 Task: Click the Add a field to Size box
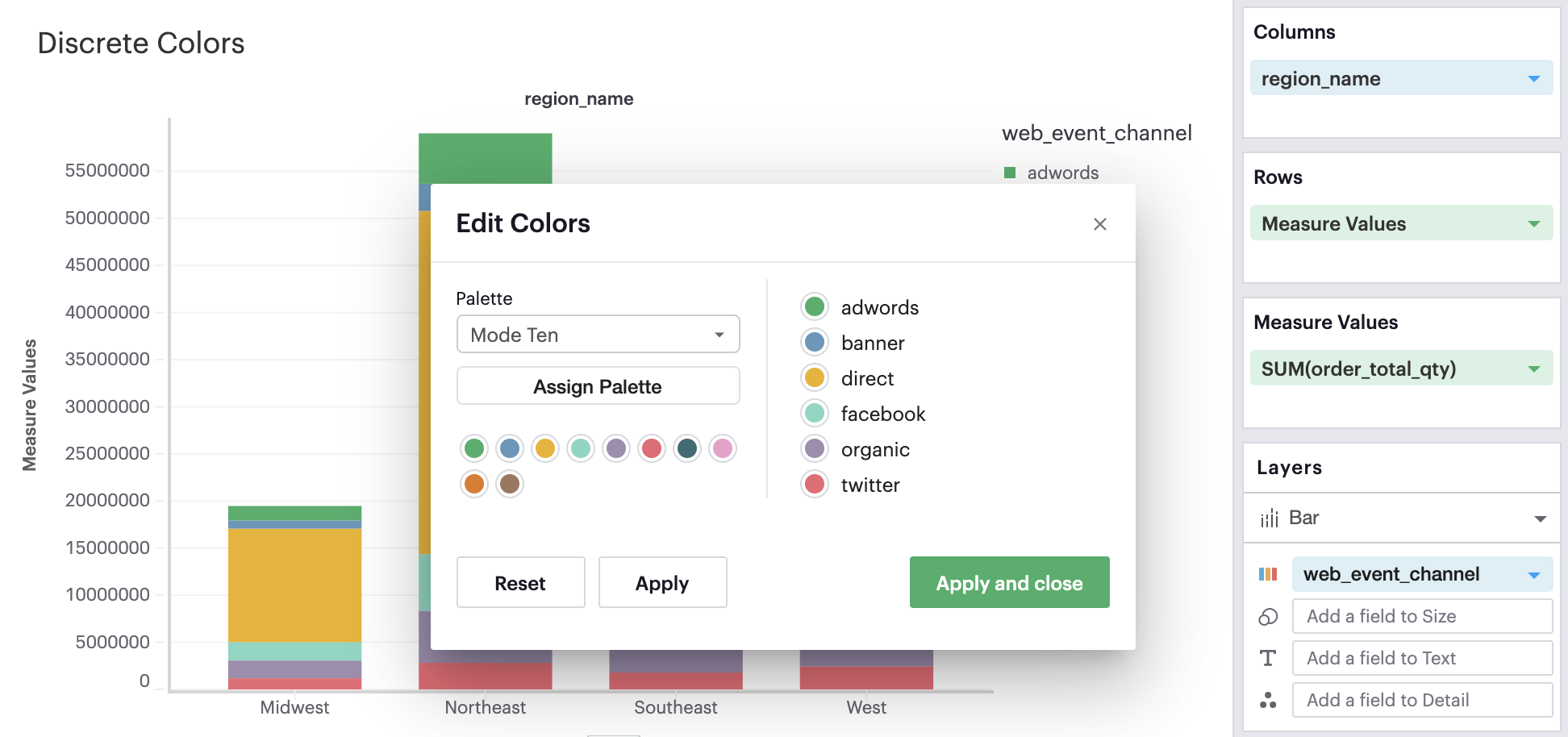1421,617
